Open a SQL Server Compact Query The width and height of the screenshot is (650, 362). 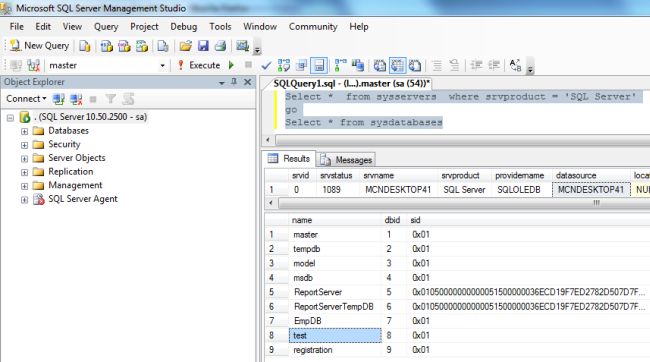pyautogui.click(x=162, y=46)
